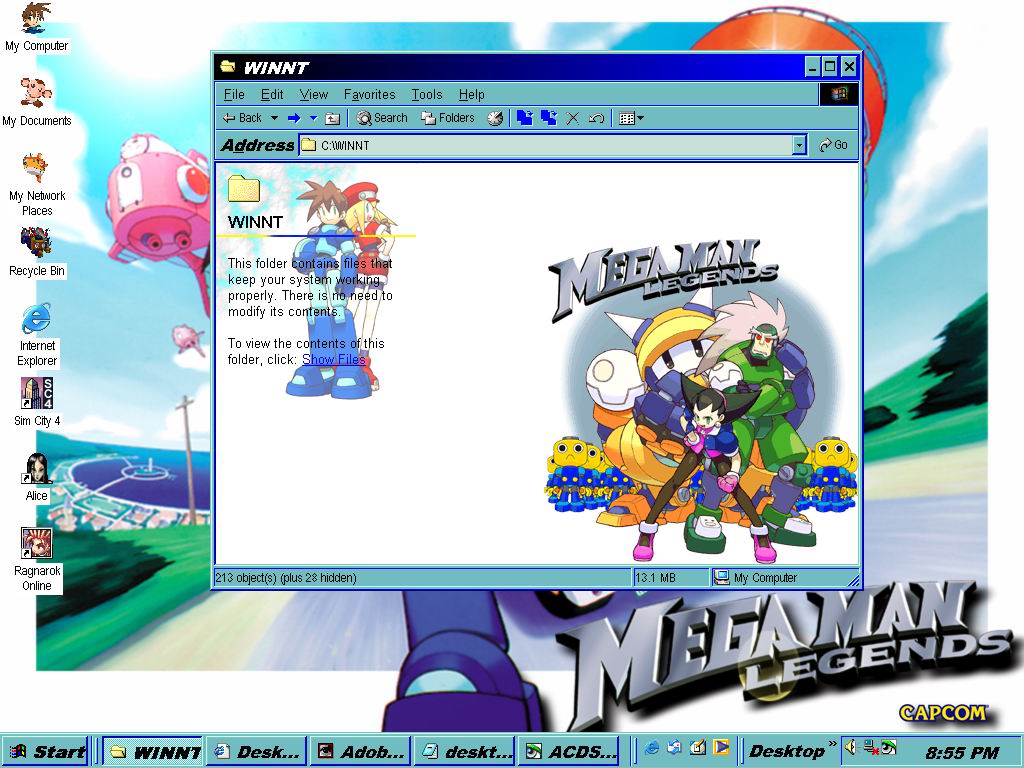Open the Tools menu
Screen dimensions: 1024x768
(427, 95)
